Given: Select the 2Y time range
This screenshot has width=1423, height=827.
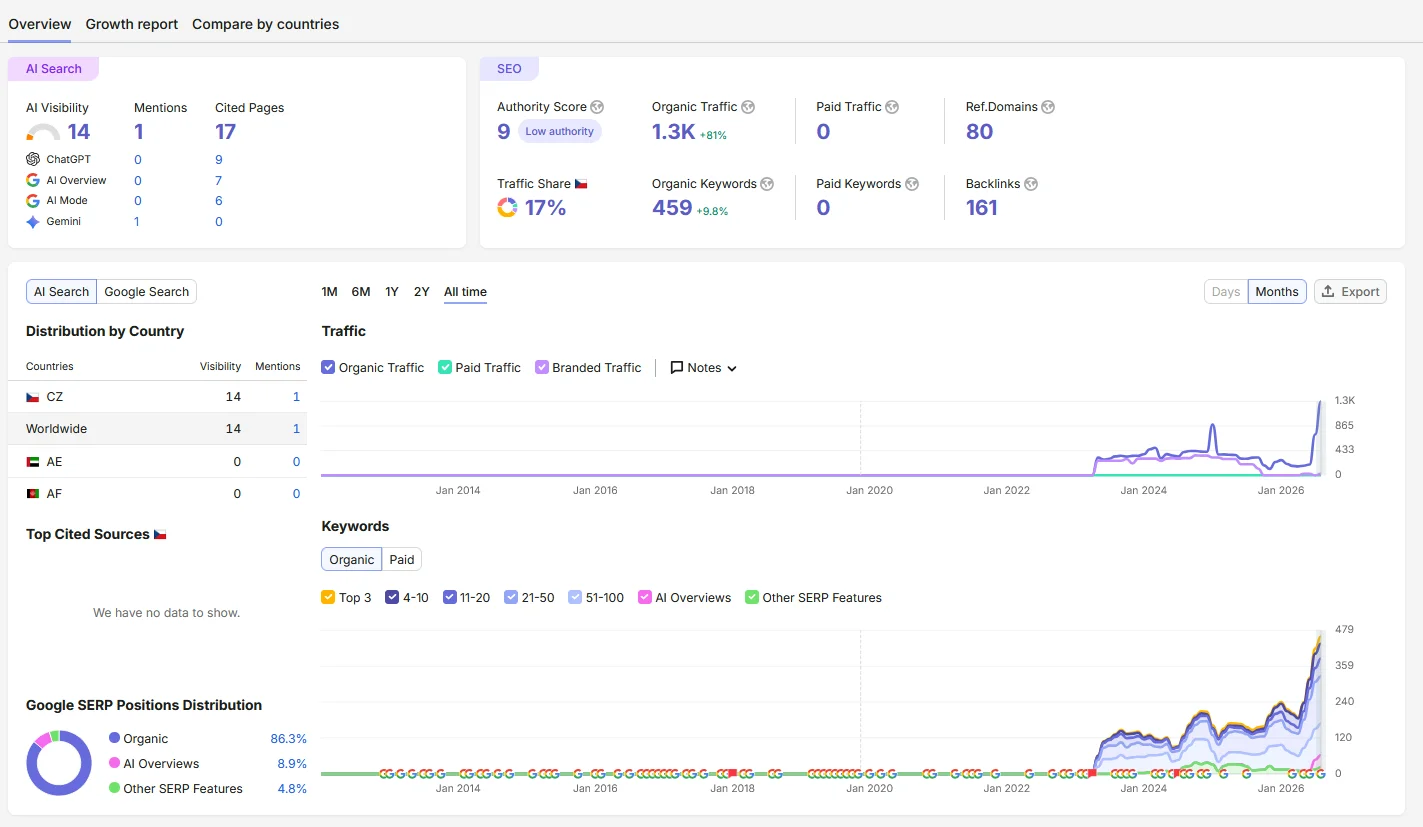Looking at the screenshot, I should pyautogui.click(x=422, y=292).
